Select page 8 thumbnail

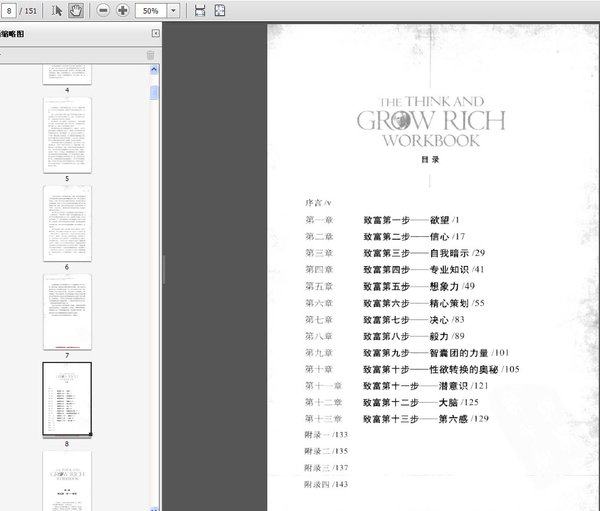coord(67,399)
